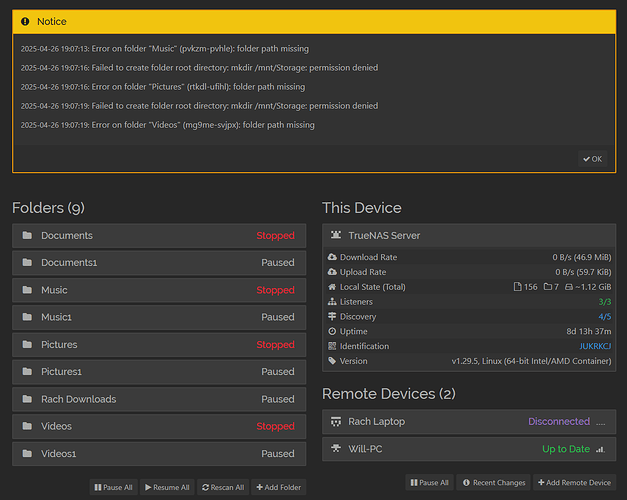The height and width of the screenshot is (500, 627).
Task: Click the Listeners network icon
Action: (x=332, y=301)
